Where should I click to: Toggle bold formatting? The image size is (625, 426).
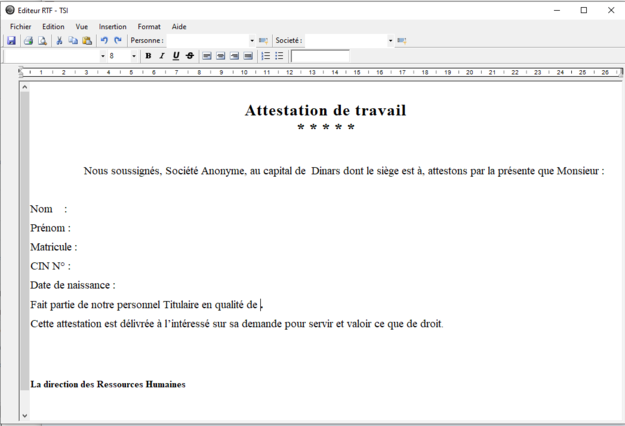(148, 56)
